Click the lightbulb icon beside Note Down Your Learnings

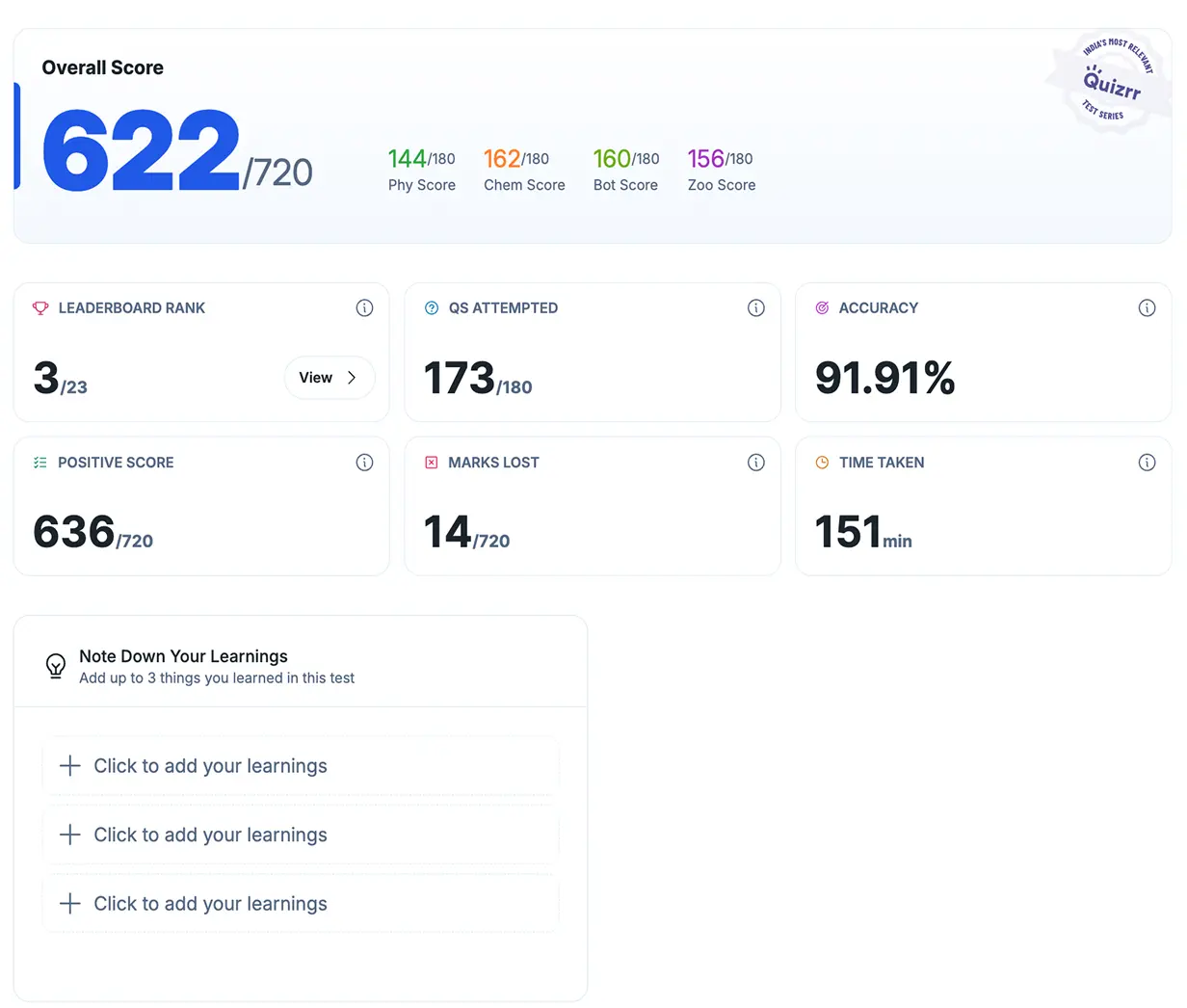pos(56,666)
